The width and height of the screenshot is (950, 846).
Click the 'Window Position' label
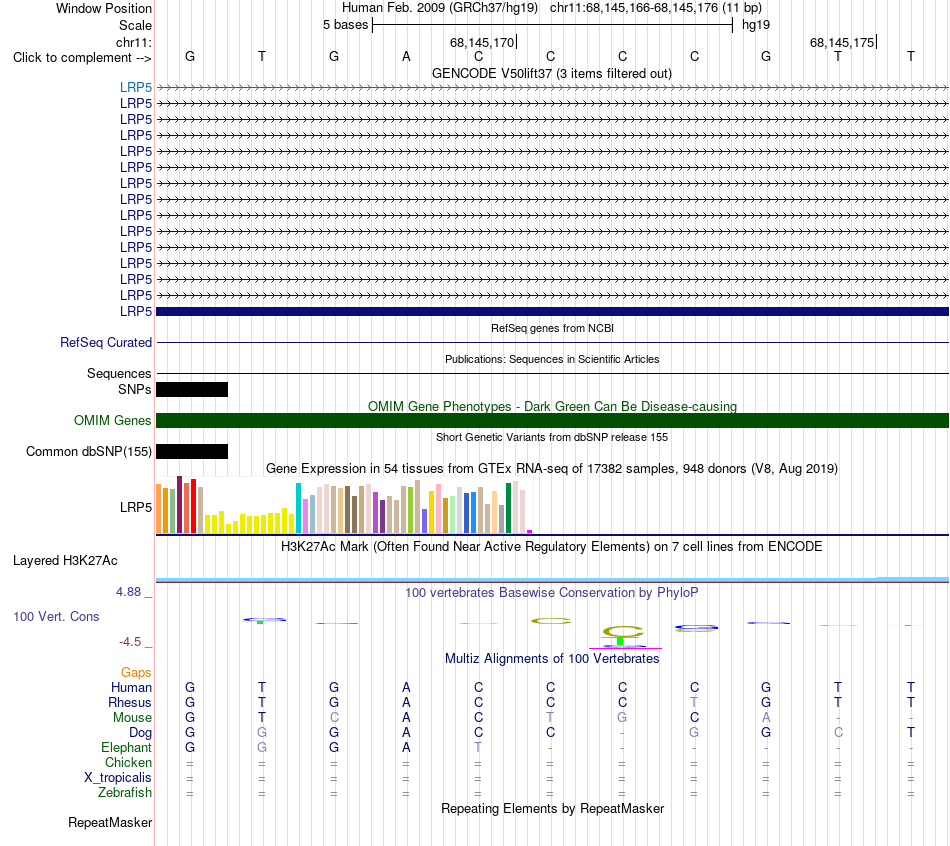(104, 8)
